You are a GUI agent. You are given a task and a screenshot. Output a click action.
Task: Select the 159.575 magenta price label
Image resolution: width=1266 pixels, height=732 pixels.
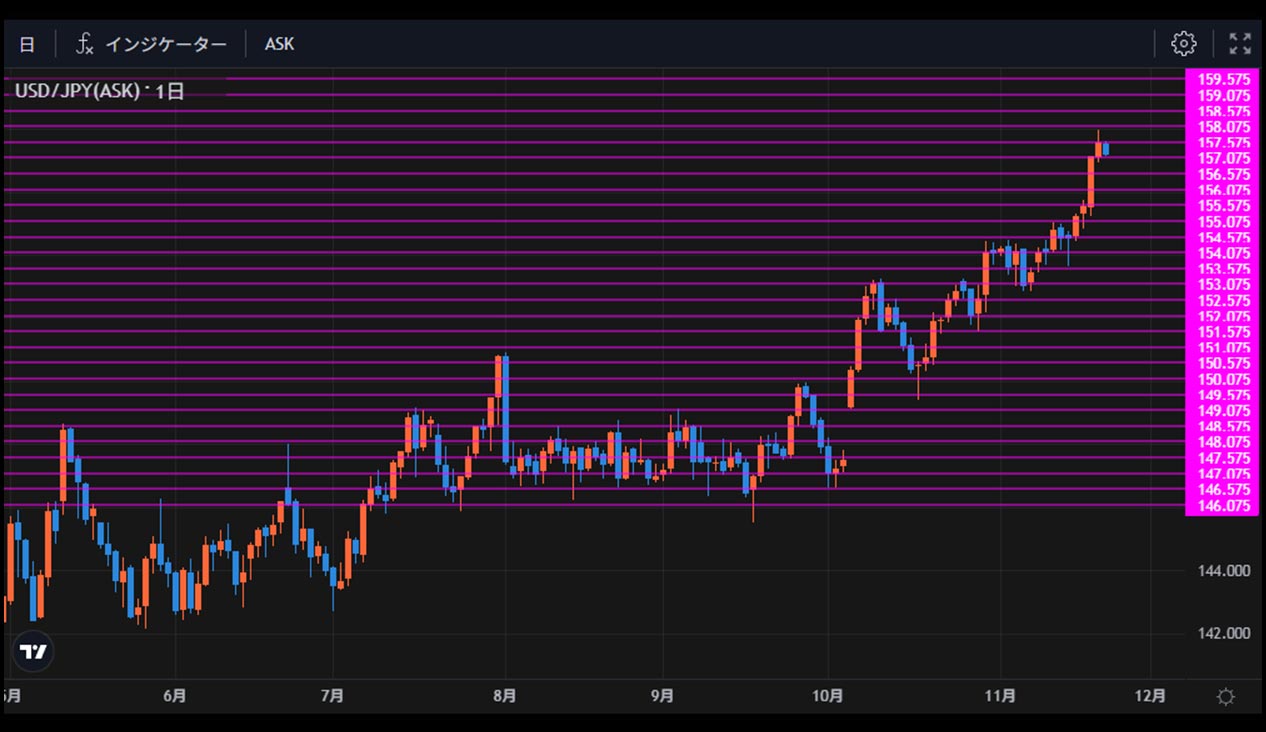pyautogui.click(x=1223, y=79)
